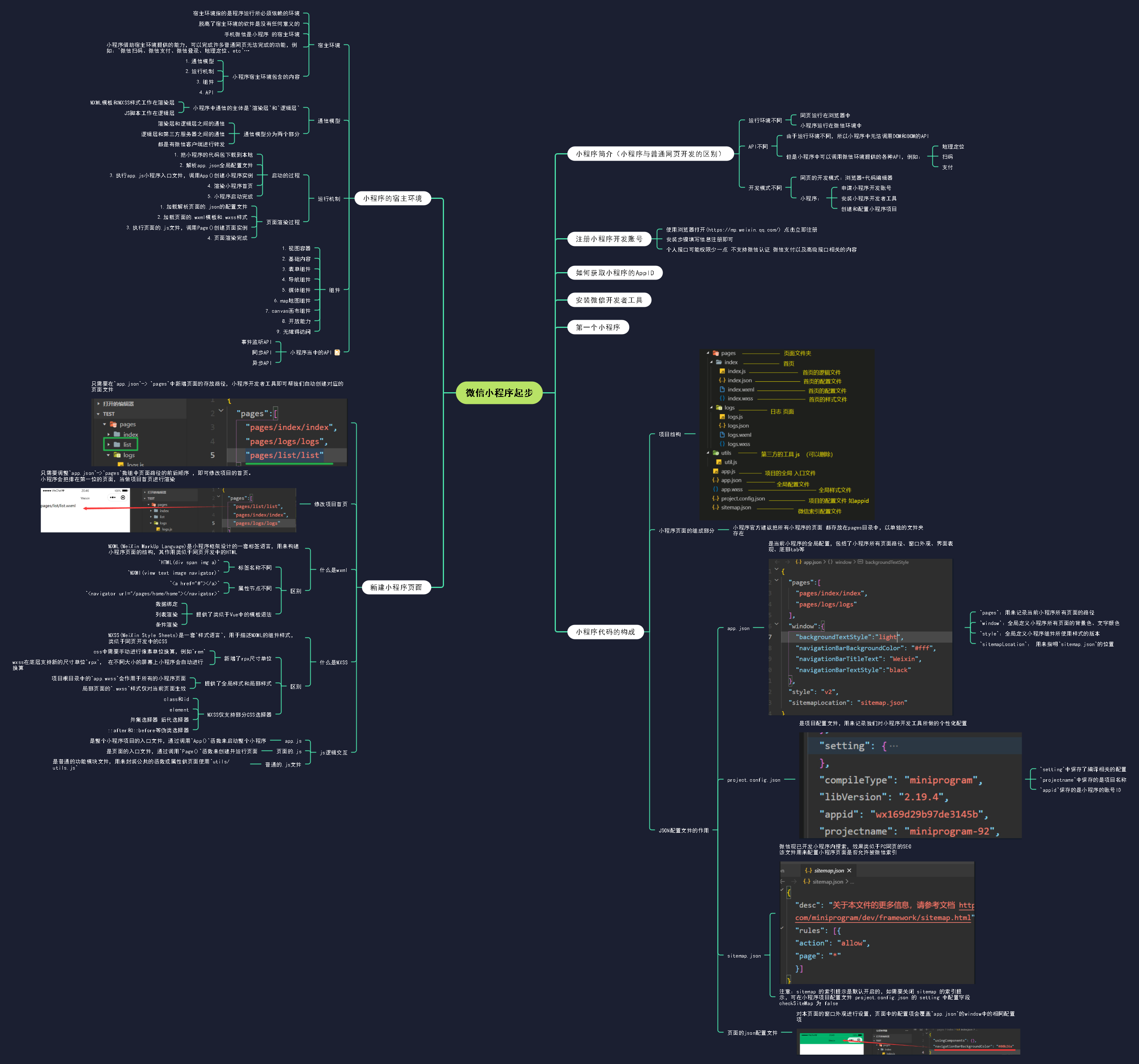Screen dimensions: 1139x1064
Task: Select the 通信模型分为两个部分 subtopic
Action: tap(272, 134)
